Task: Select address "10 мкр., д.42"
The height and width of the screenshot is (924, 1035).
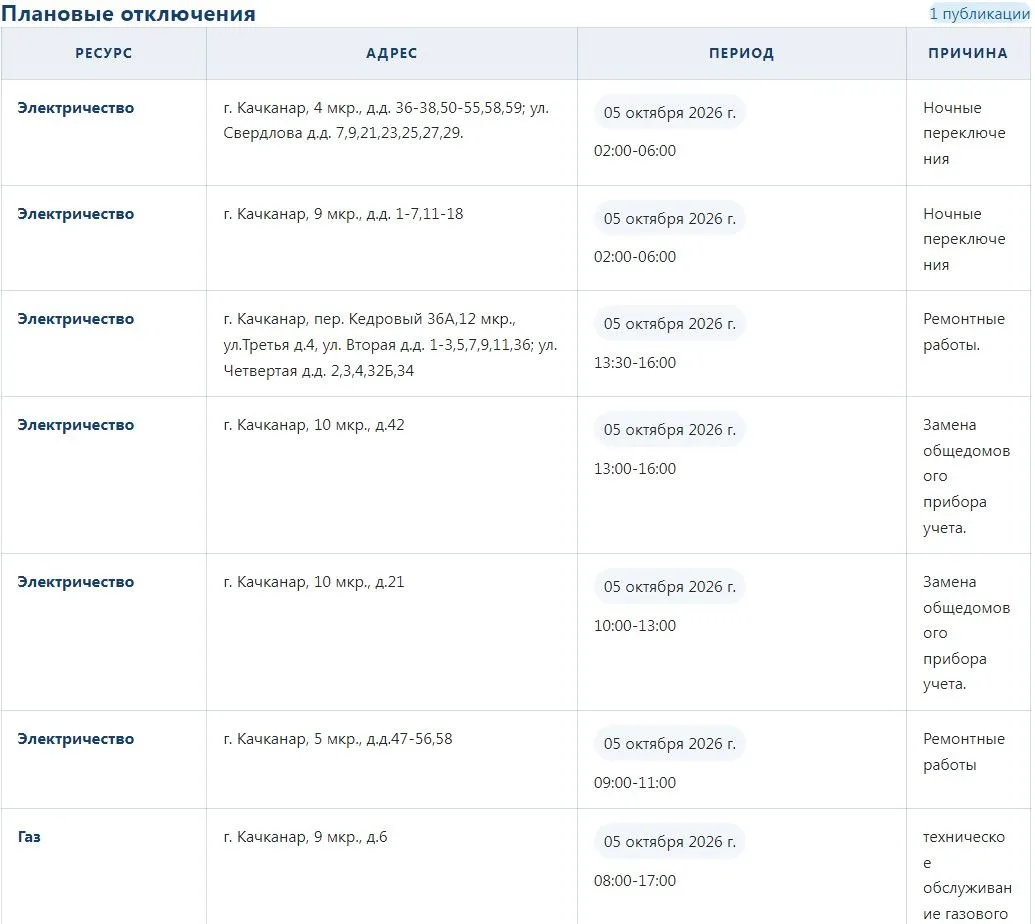Action: click(314, 425)
